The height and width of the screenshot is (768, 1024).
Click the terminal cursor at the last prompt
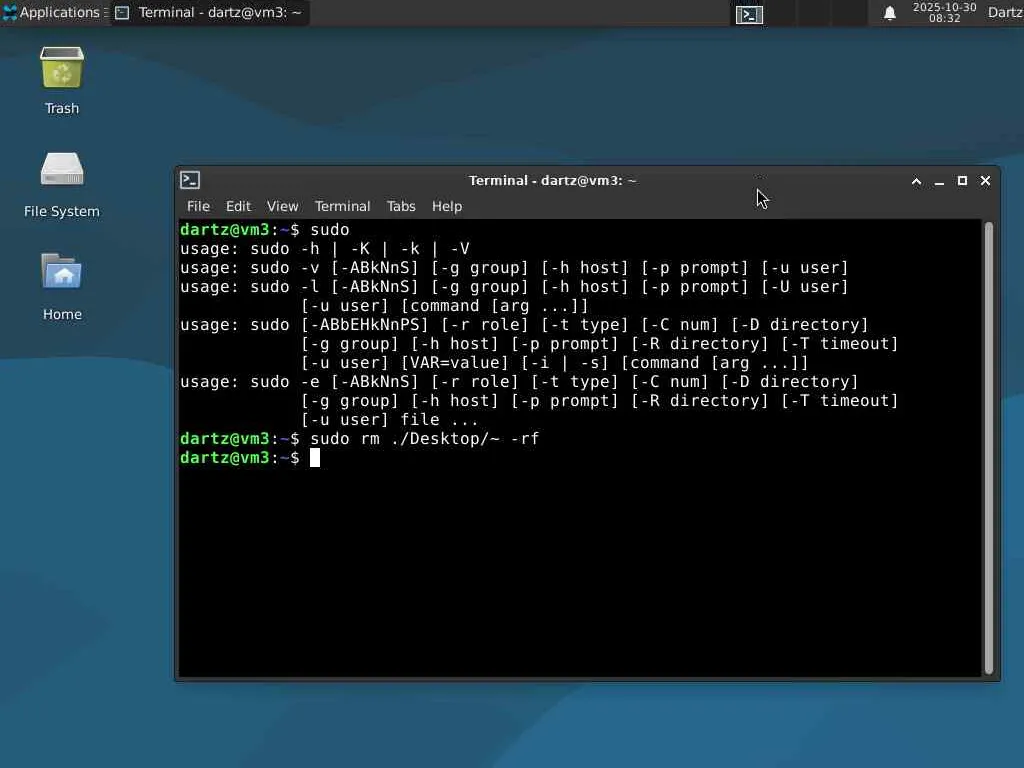[315, 458]
